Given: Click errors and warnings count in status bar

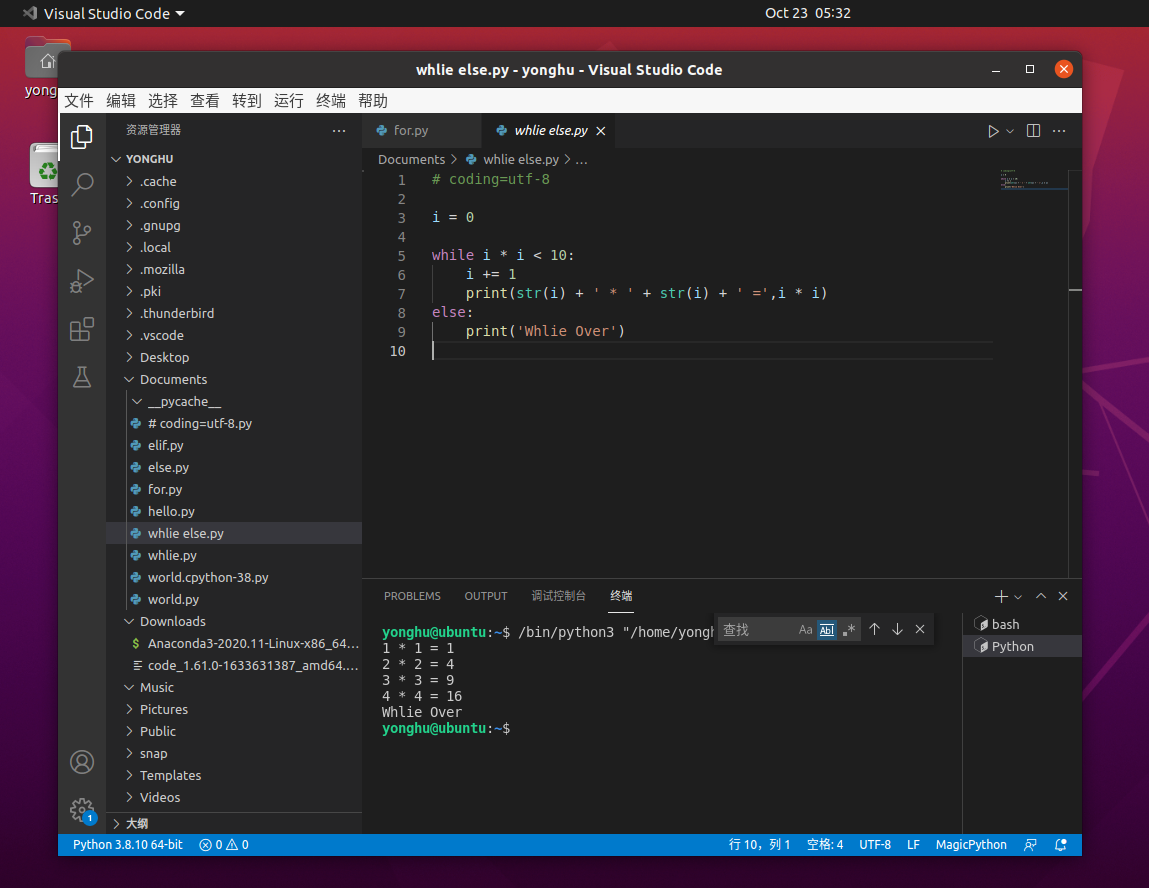Looking at the screenshot, I should click(x=223, y=845).
